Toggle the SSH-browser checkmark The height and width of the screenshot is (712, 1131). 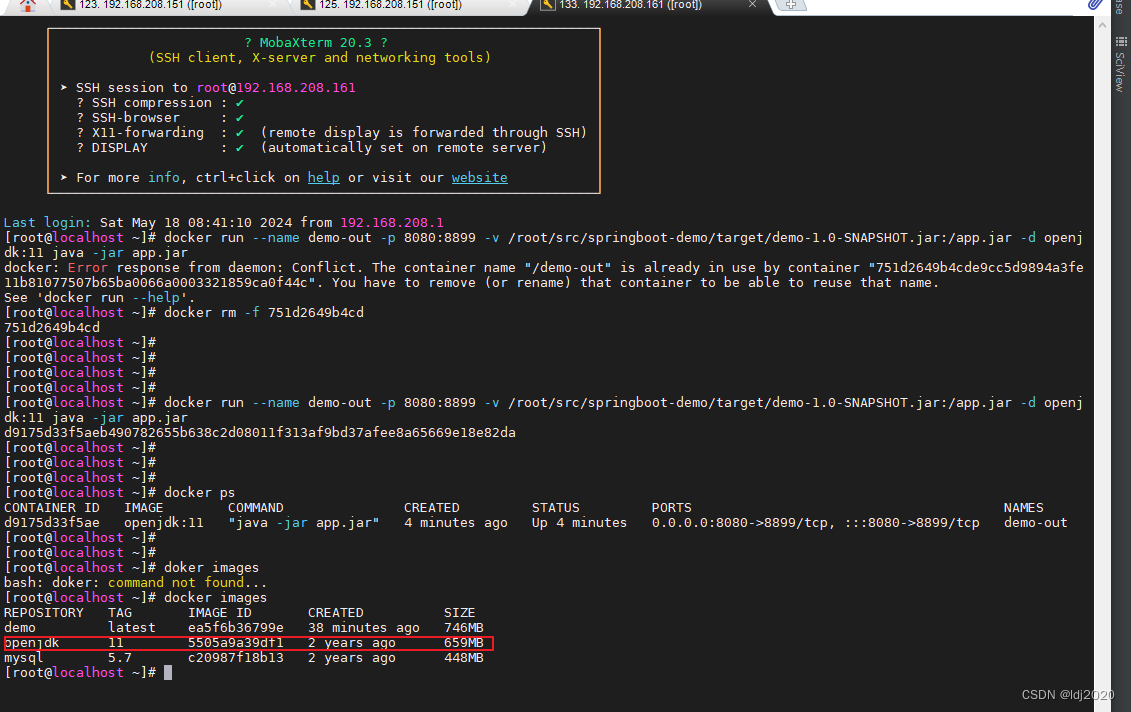[x=238, y=117]
